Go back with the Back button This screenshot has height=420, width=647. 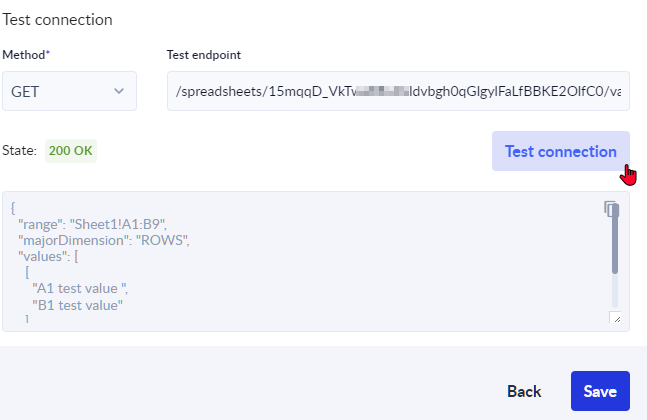coord(524,391)
